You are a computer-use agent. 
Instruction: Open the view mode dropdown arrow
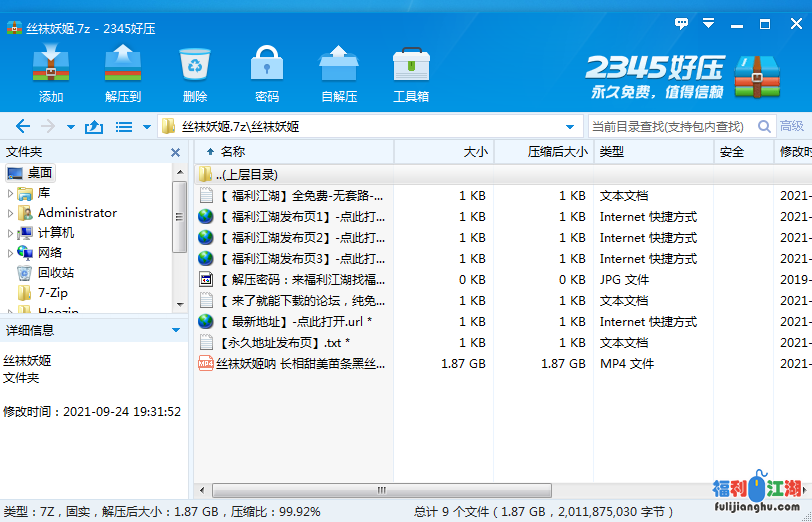(146, 127)
